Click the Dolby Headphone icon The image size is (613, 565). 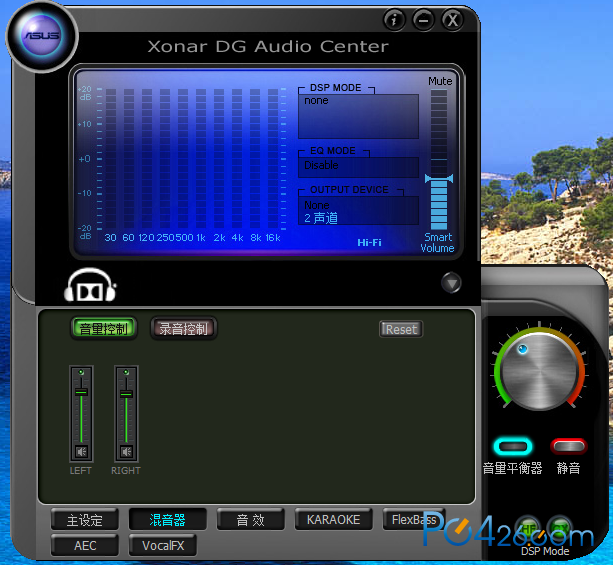point(90,285)
